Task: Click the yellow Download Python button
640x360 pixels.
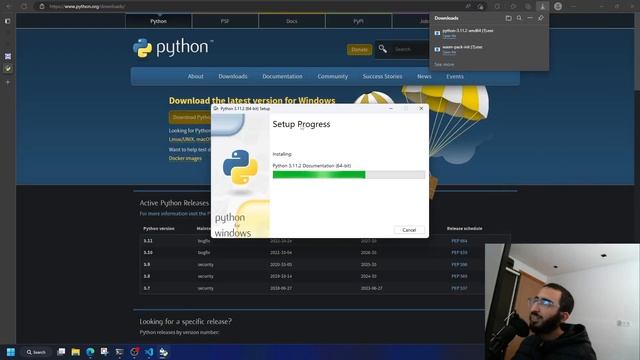Action: (x=190, y=117)
